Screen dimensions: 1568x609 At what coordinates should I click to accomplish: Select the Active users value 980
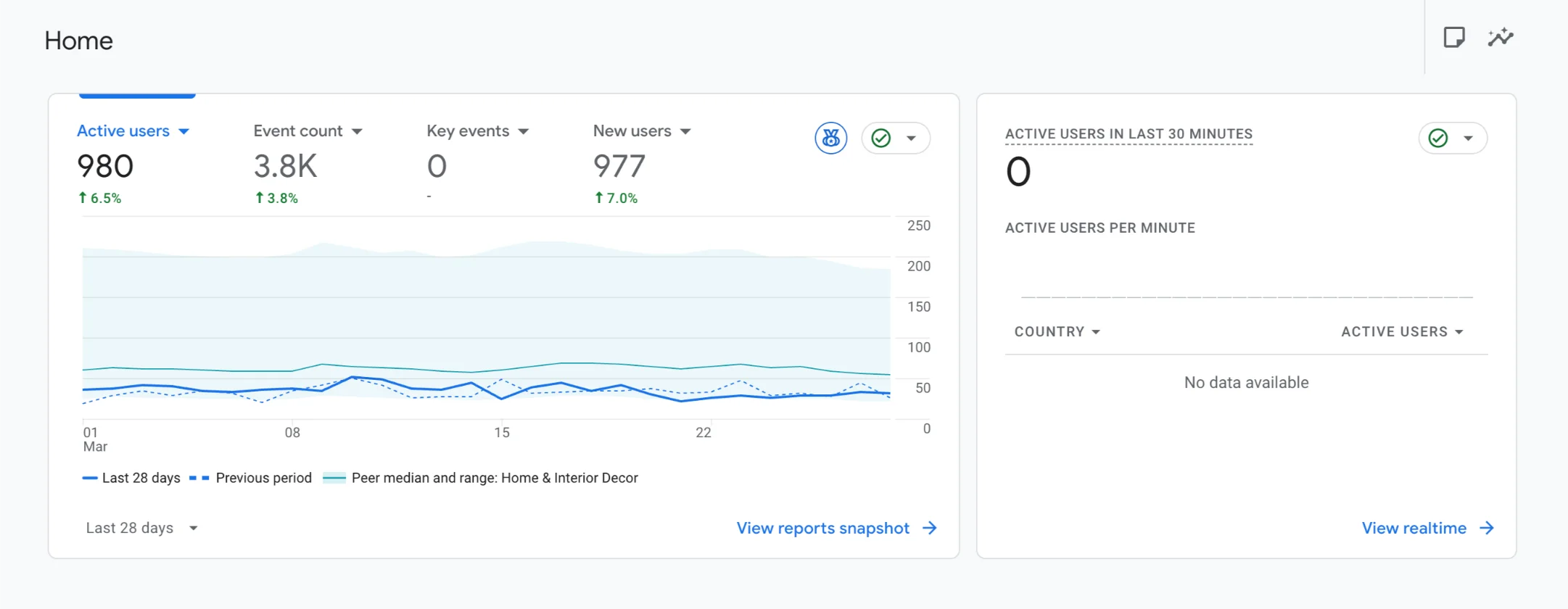point(105,166)
